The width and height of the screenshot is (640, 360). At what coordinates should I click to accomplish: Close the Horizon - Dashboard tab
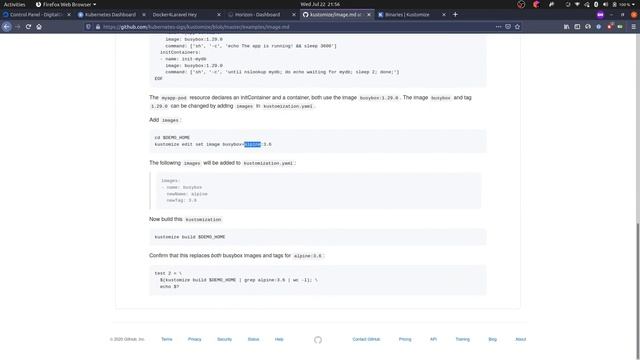click(x=293, y=15)
